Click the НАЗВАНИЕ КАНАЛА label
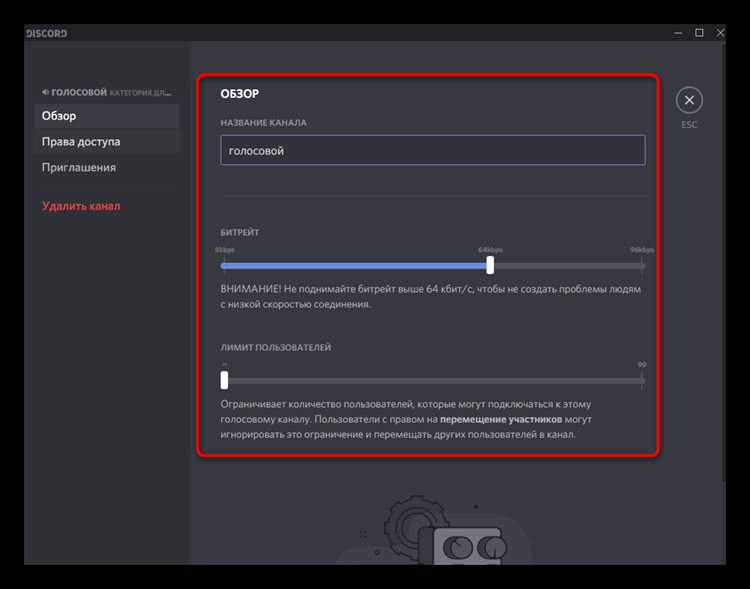 [264, 123]
